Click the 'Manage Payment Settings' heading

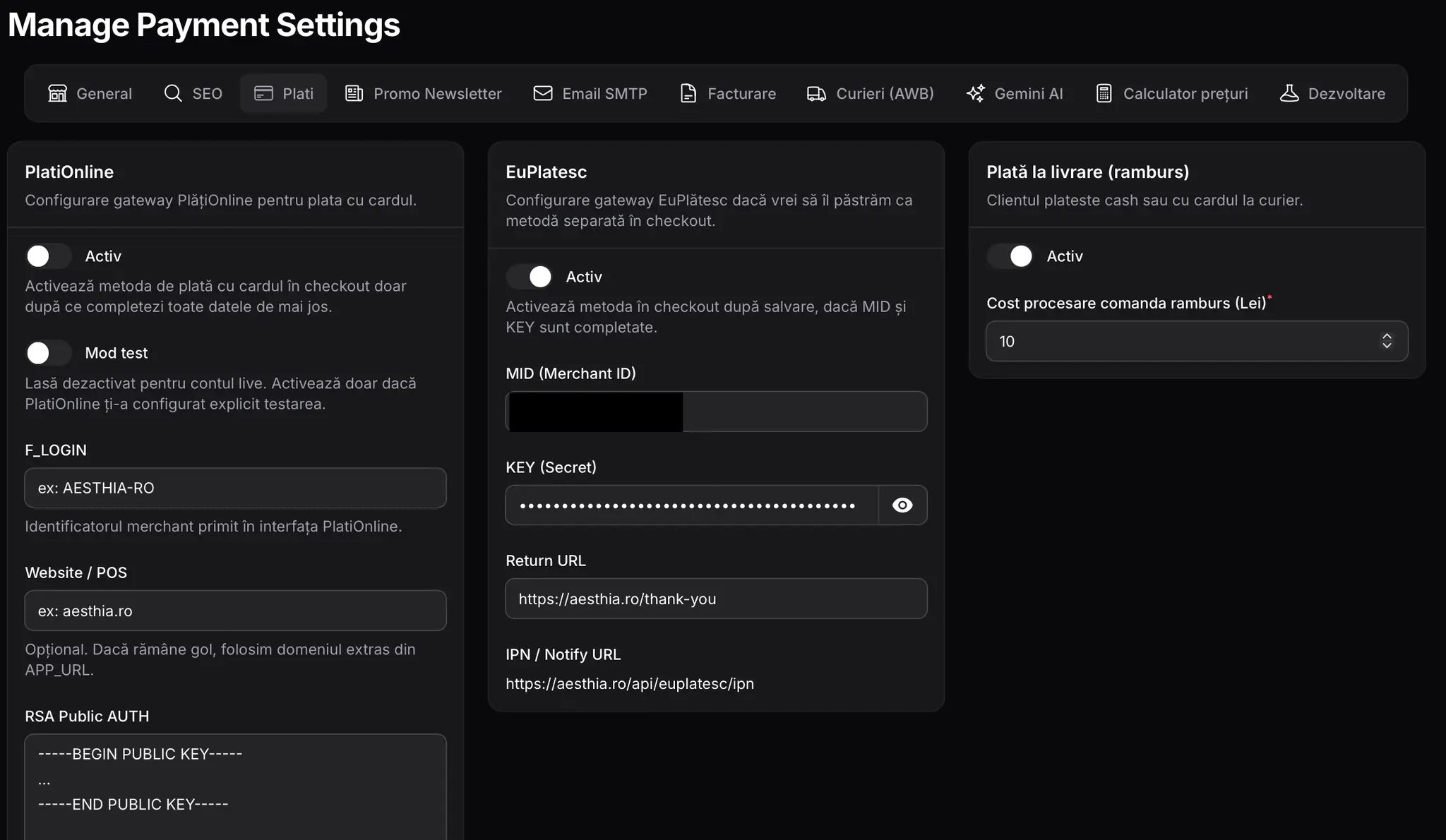204,25
